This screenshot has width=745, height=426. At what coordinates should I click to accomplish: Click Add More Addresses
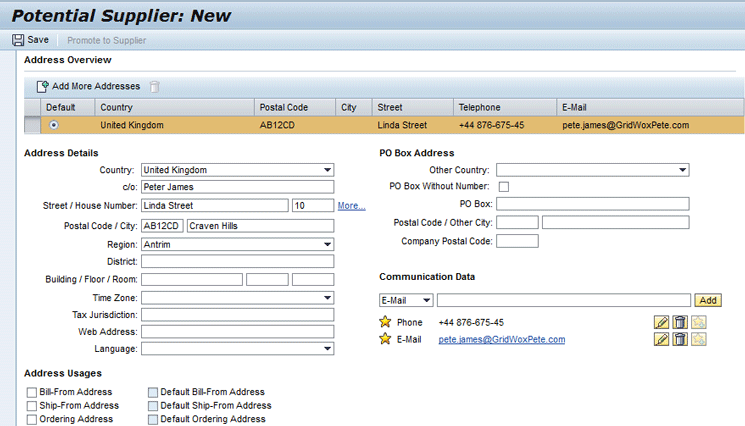[x=89, y=86]
